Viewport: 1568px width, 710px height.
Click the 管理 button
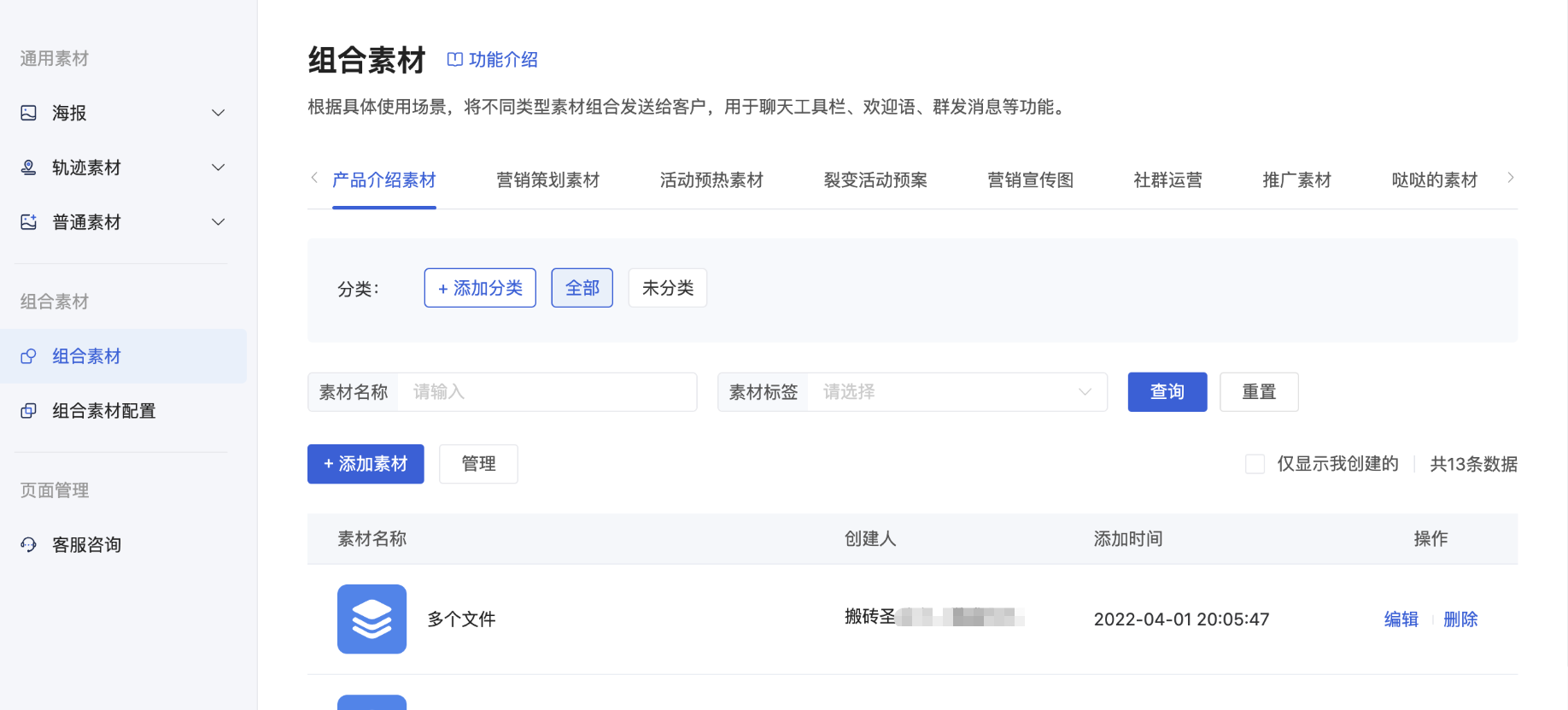click(478, 464)
